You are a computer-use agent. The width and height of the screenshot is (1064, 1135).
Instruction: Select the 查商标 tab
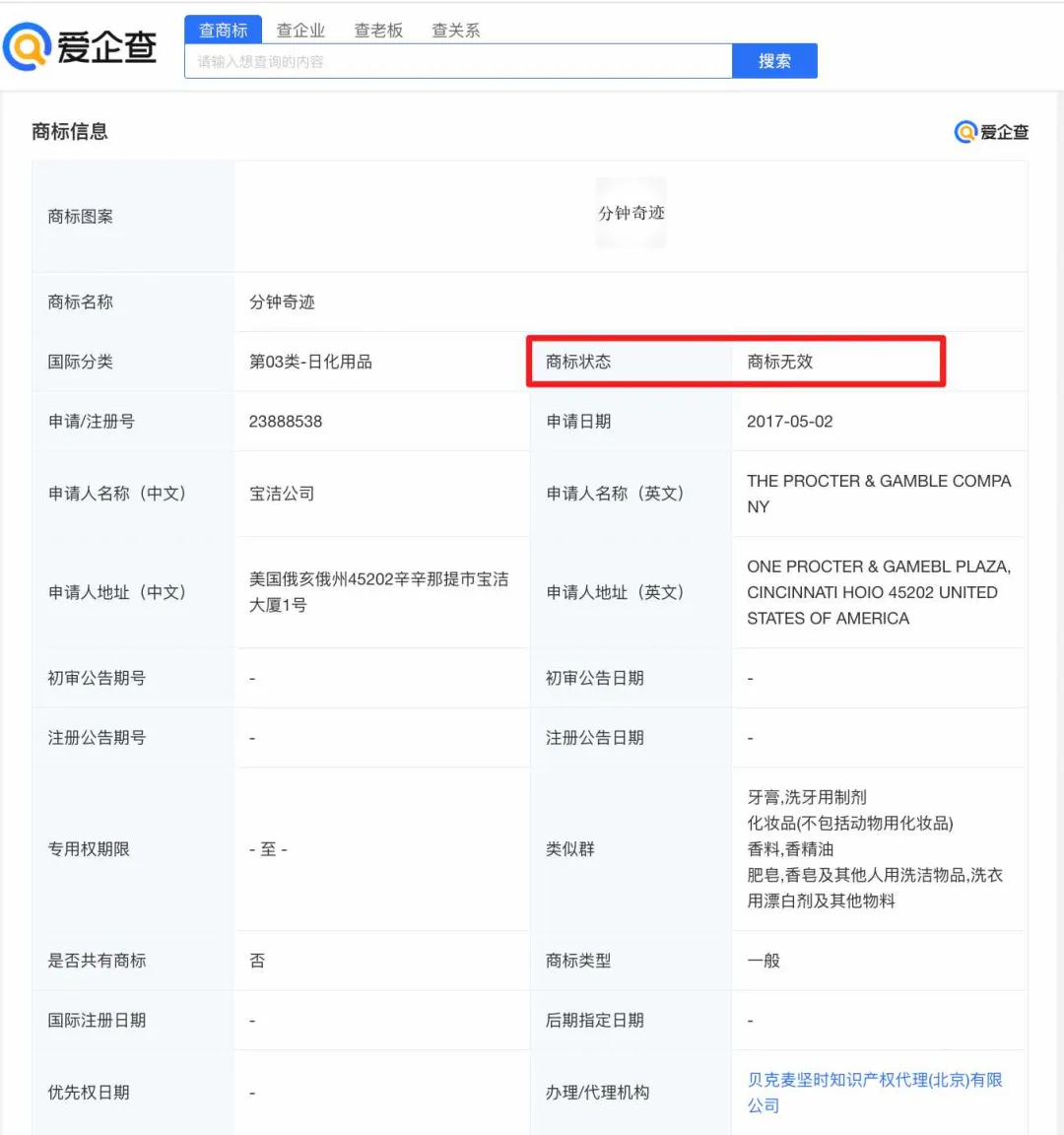pos(223,30)
